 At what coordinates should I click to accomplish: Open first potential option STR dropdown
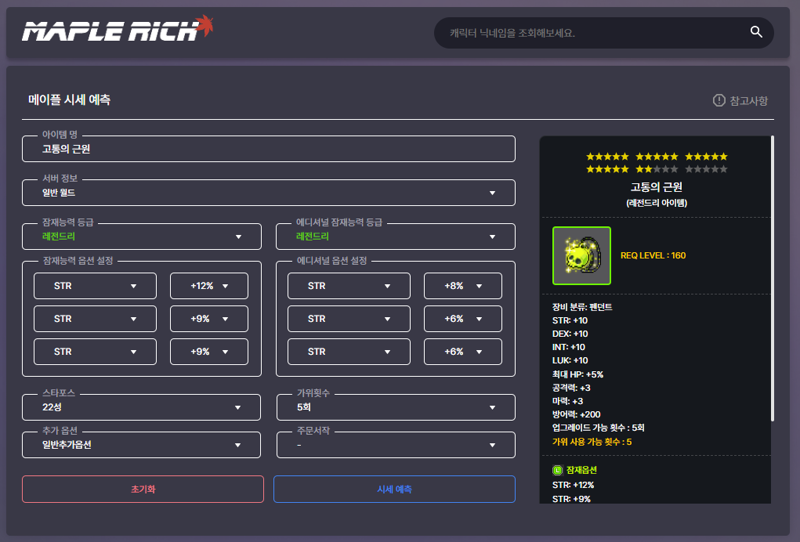[95, 286]
